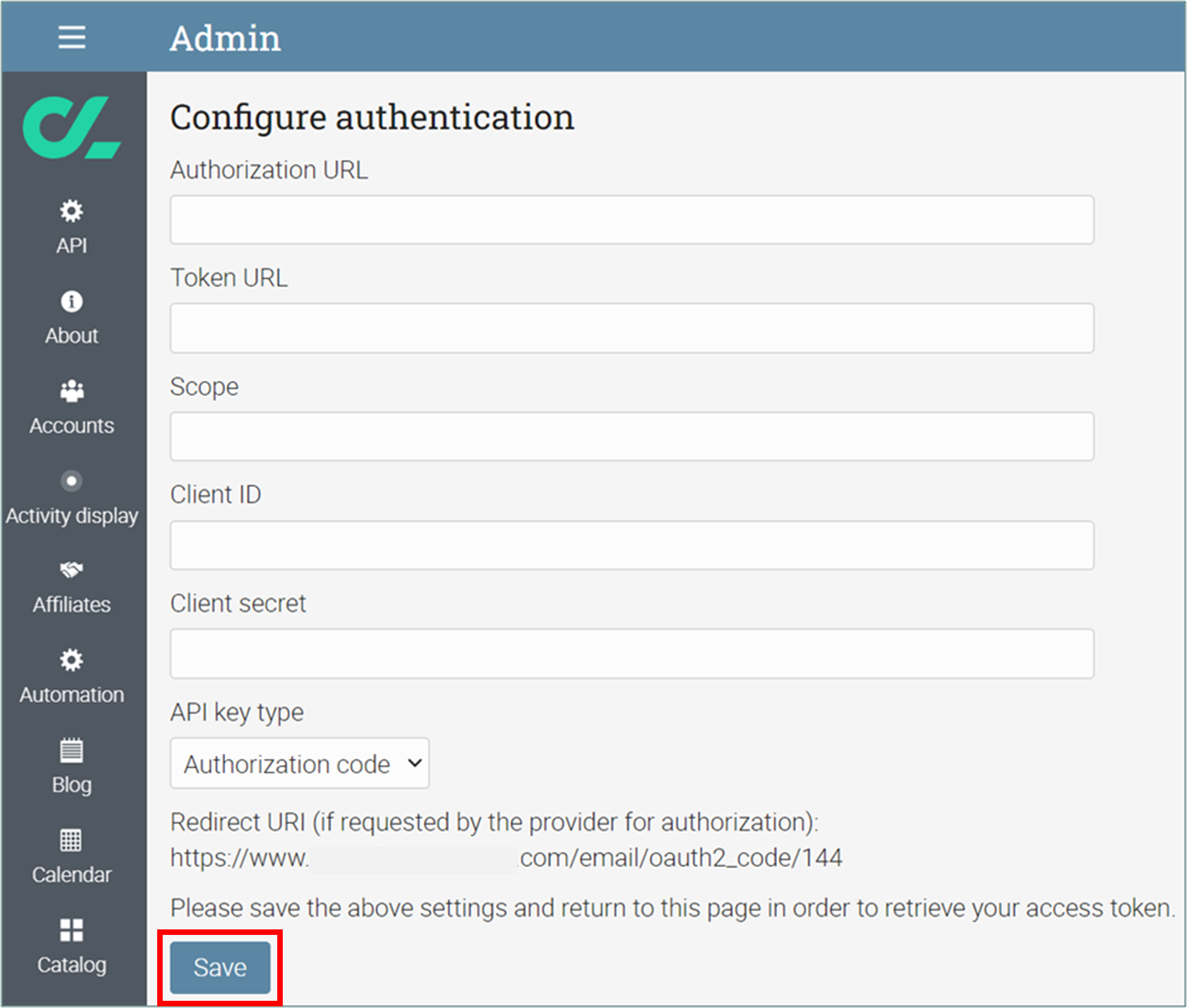The image size is (1187, 1008).
Task: Focus the Token URL text box
Action: (631, 329)
